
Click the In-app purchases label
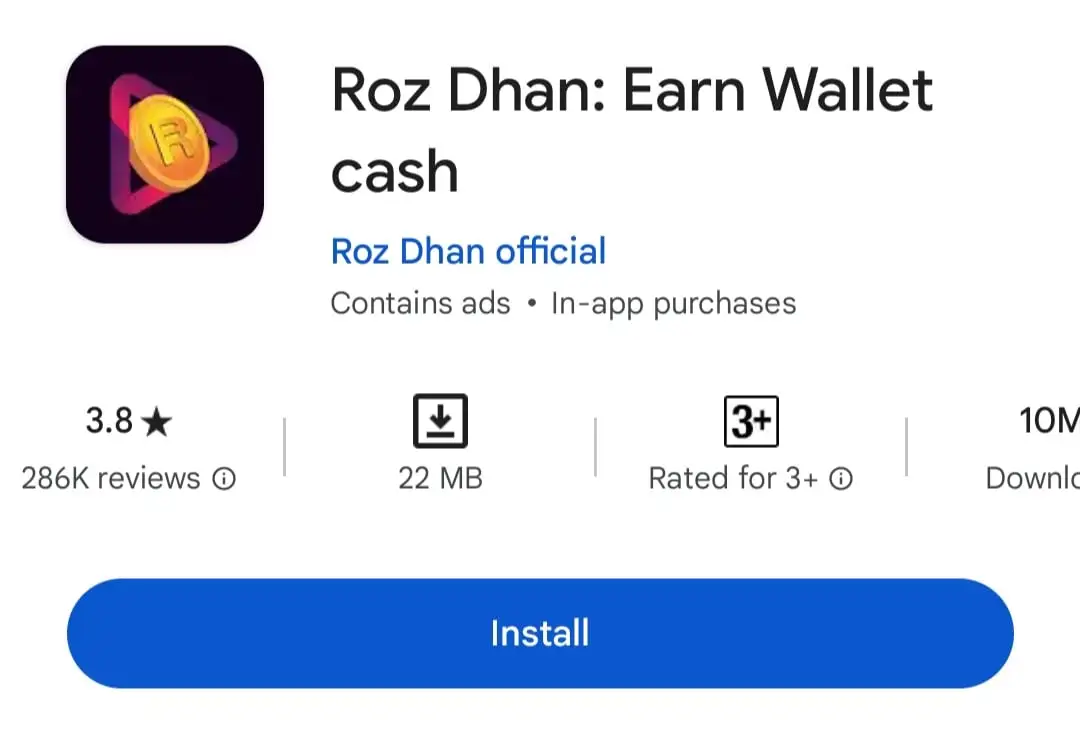(674, 304)
